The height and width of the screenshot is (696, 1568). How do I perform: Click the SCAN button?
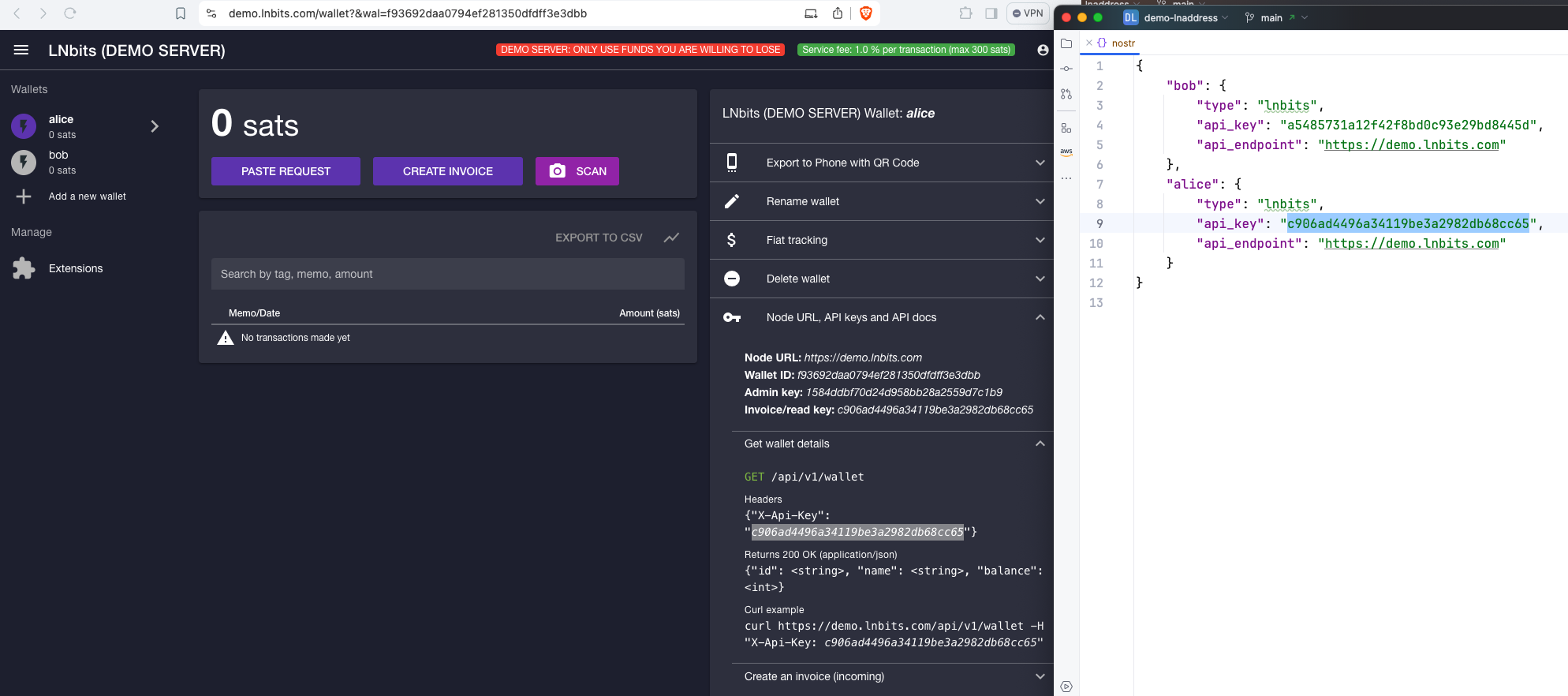pos(577,171)
